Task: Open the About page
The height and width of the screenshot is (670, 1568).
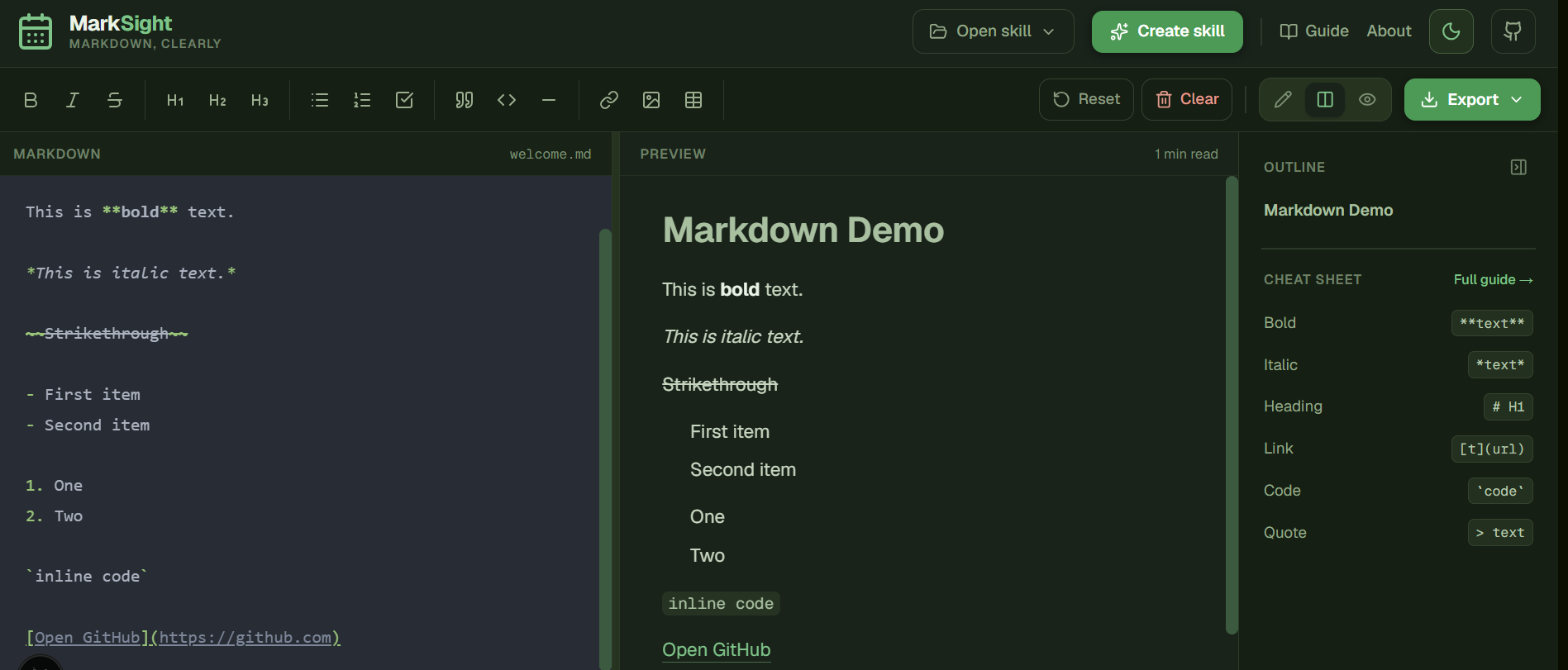Action: (1389, 31)
